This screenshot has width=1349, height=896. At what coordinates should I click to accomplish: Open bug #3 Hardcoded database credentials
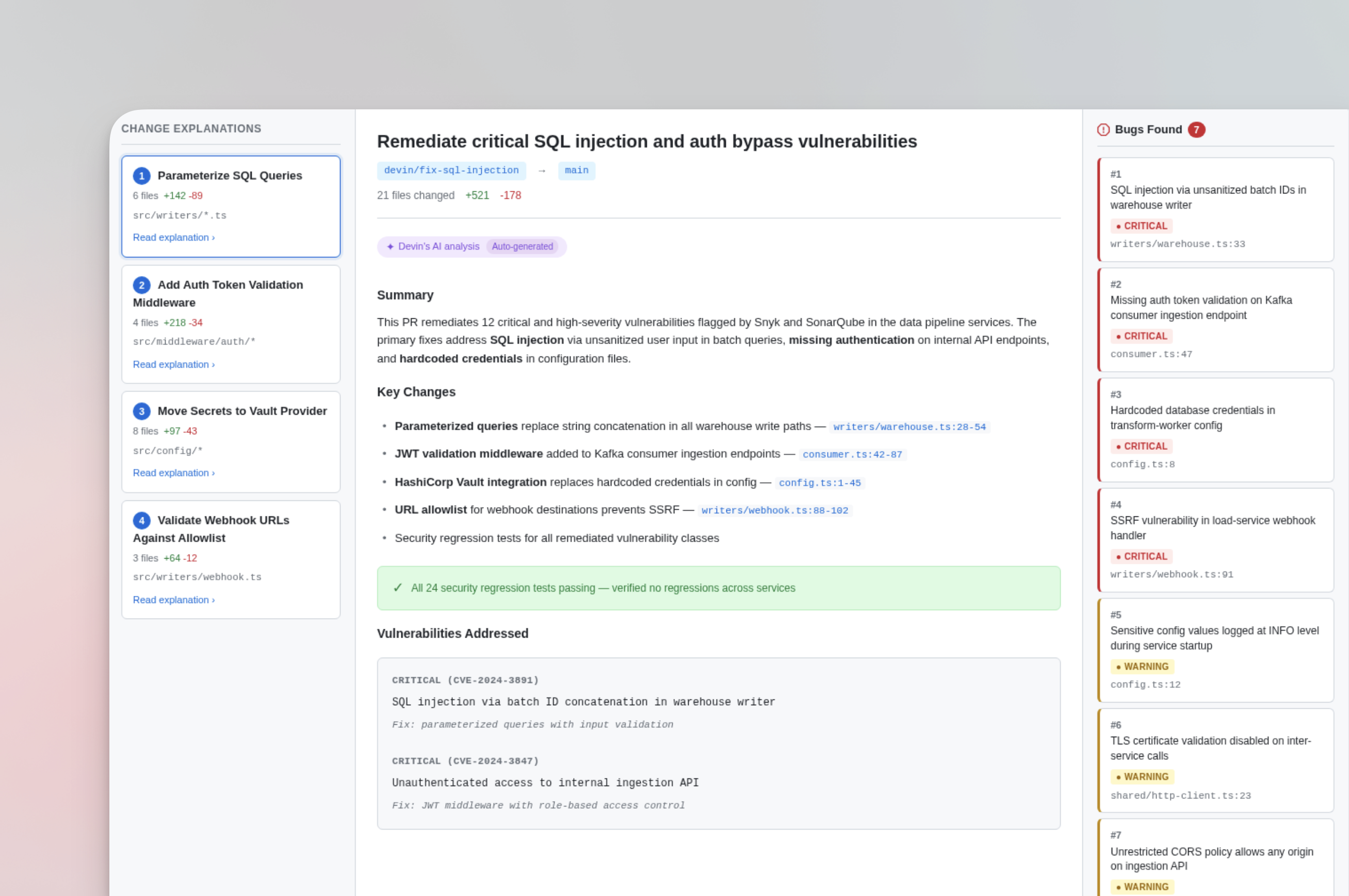click(x=1215, y=430)
